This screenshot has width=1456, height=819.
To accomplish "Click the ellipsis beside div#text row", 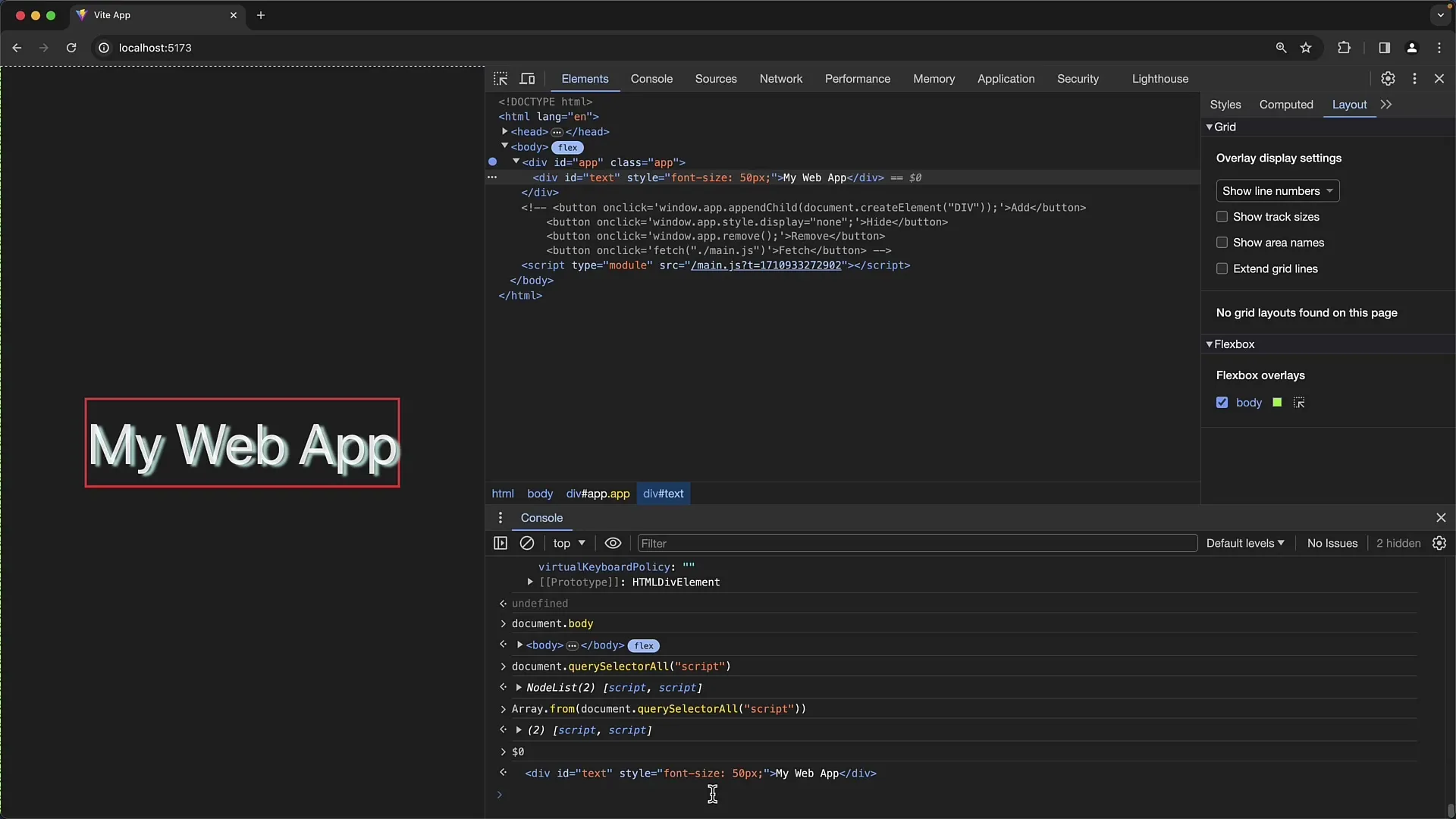I will coord(492,177).
